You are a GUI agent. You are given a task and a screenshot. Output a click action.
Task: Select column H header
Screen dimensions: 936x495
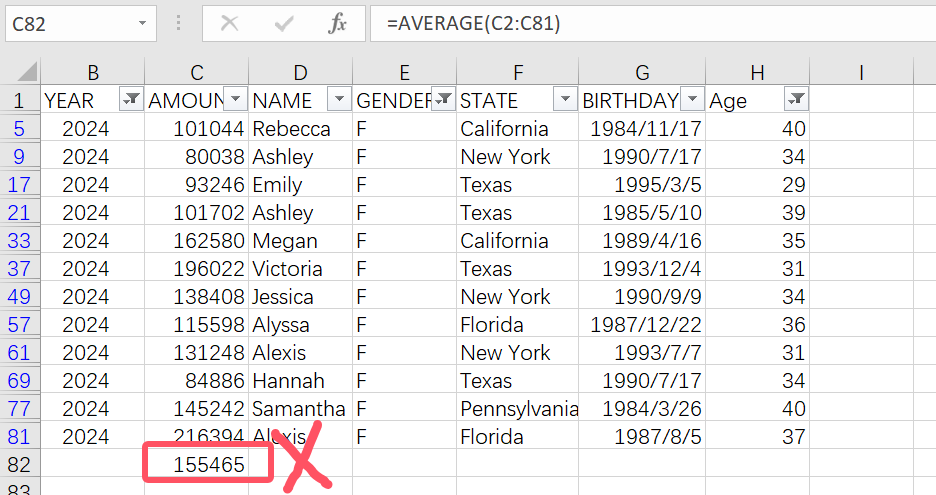point(757,72)
